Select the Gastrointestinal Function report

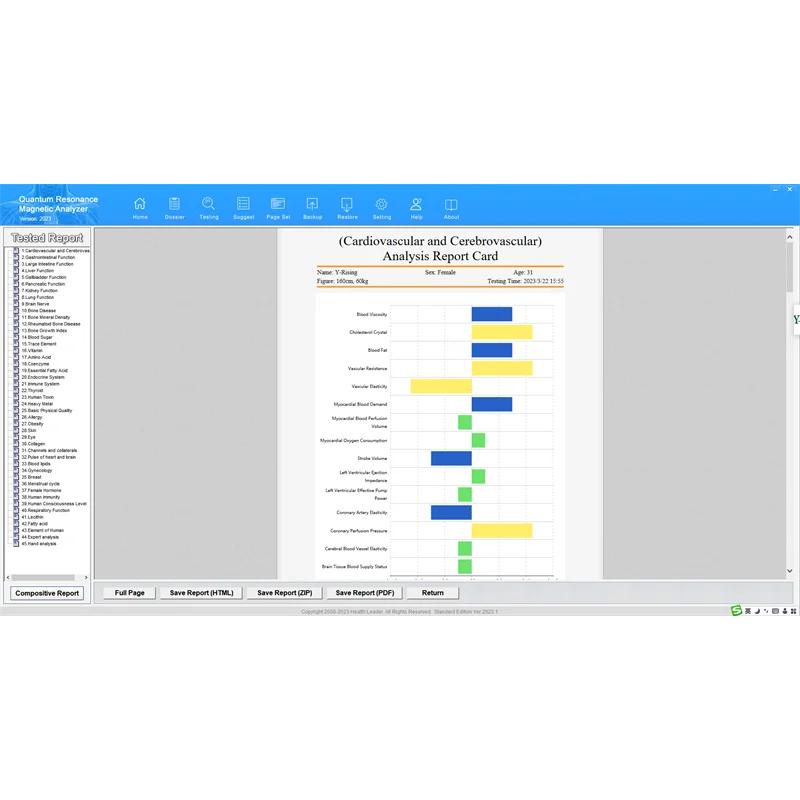point(48,258)
